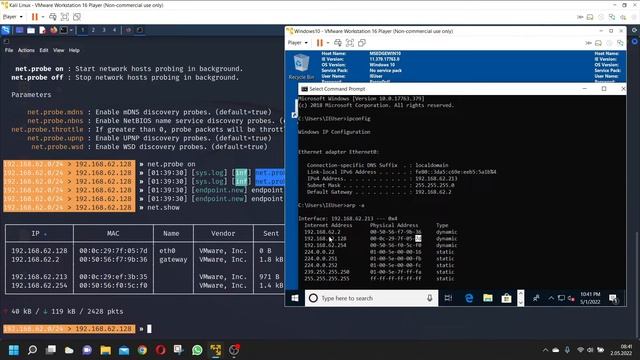Screen dimensions: 640x360
Task: Open Microsoft Store from the Windows 10 guest taskbar
Action: coord(507,298)
